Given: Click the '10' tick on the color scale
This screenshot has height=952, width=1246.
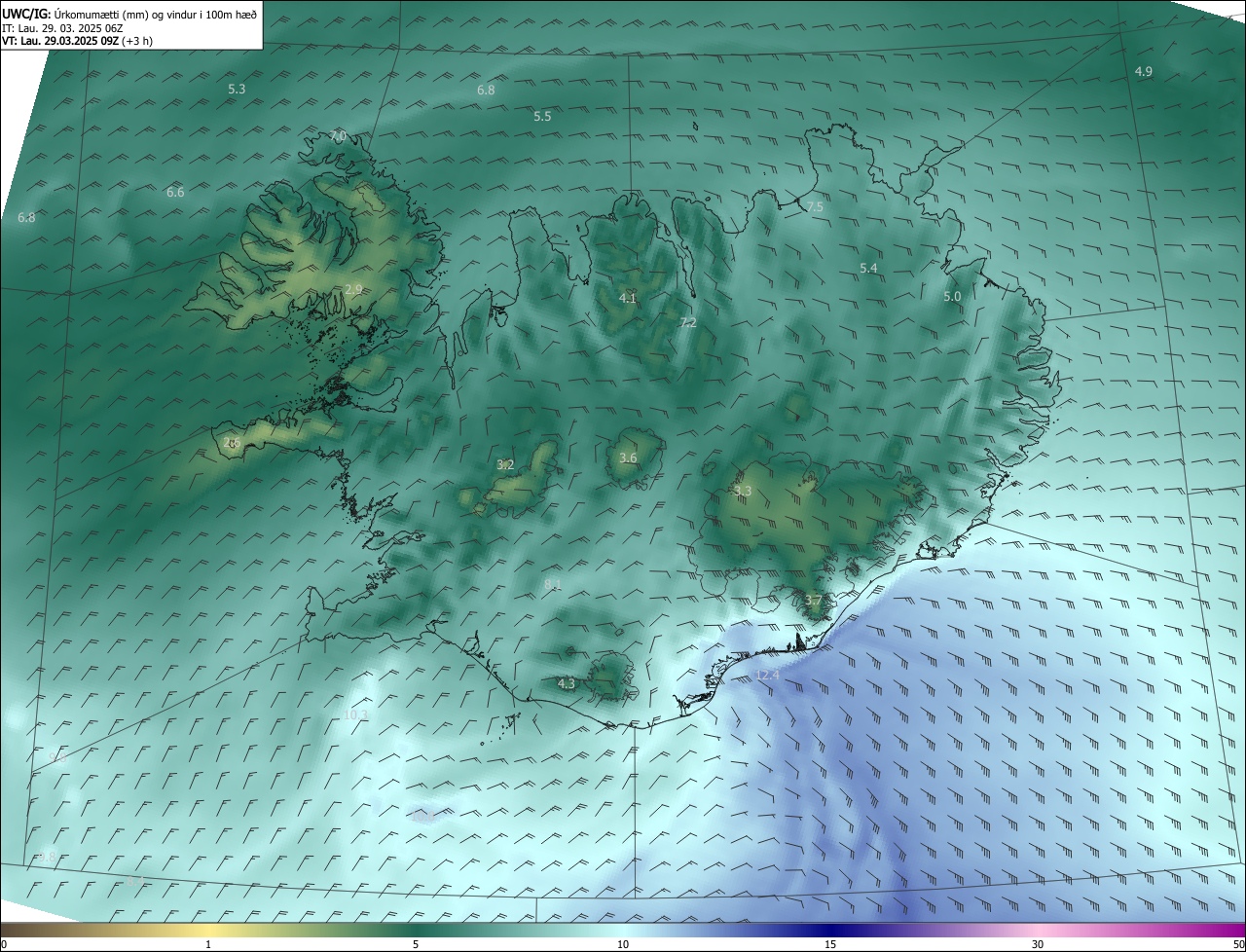Looking at the screenshot, I should [x=623, y=944].
